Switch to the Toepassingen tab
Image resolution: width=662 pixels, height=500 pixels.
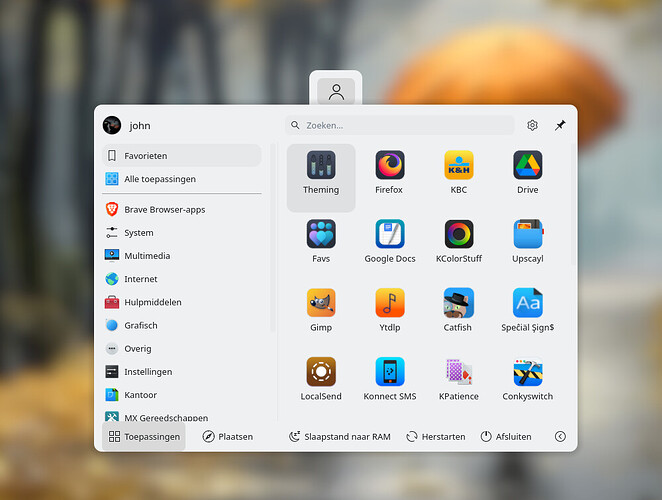tap(144, 437)
